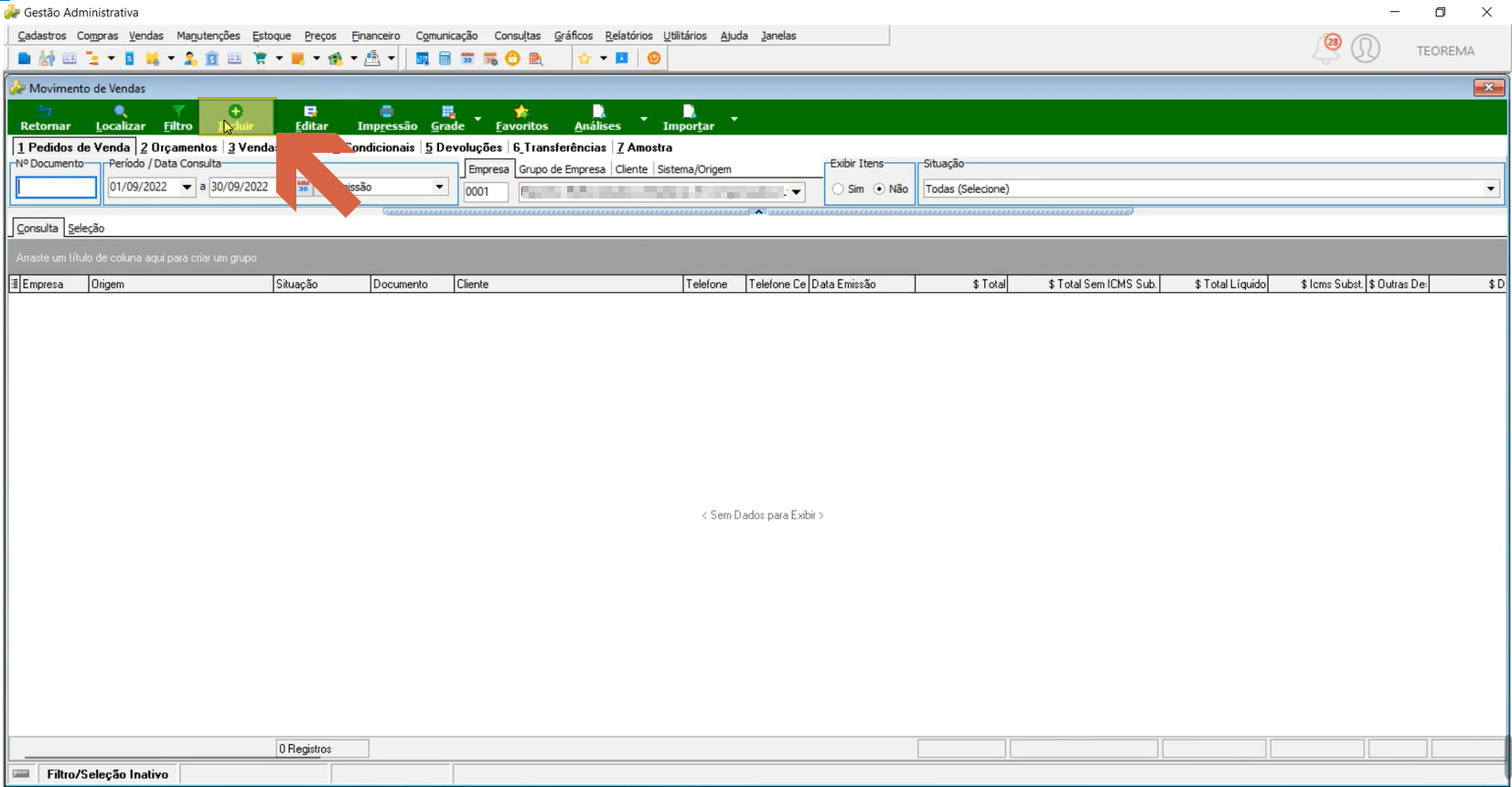Click the Nº Documento input field
1512x787 pixels.
pos(57,188)
